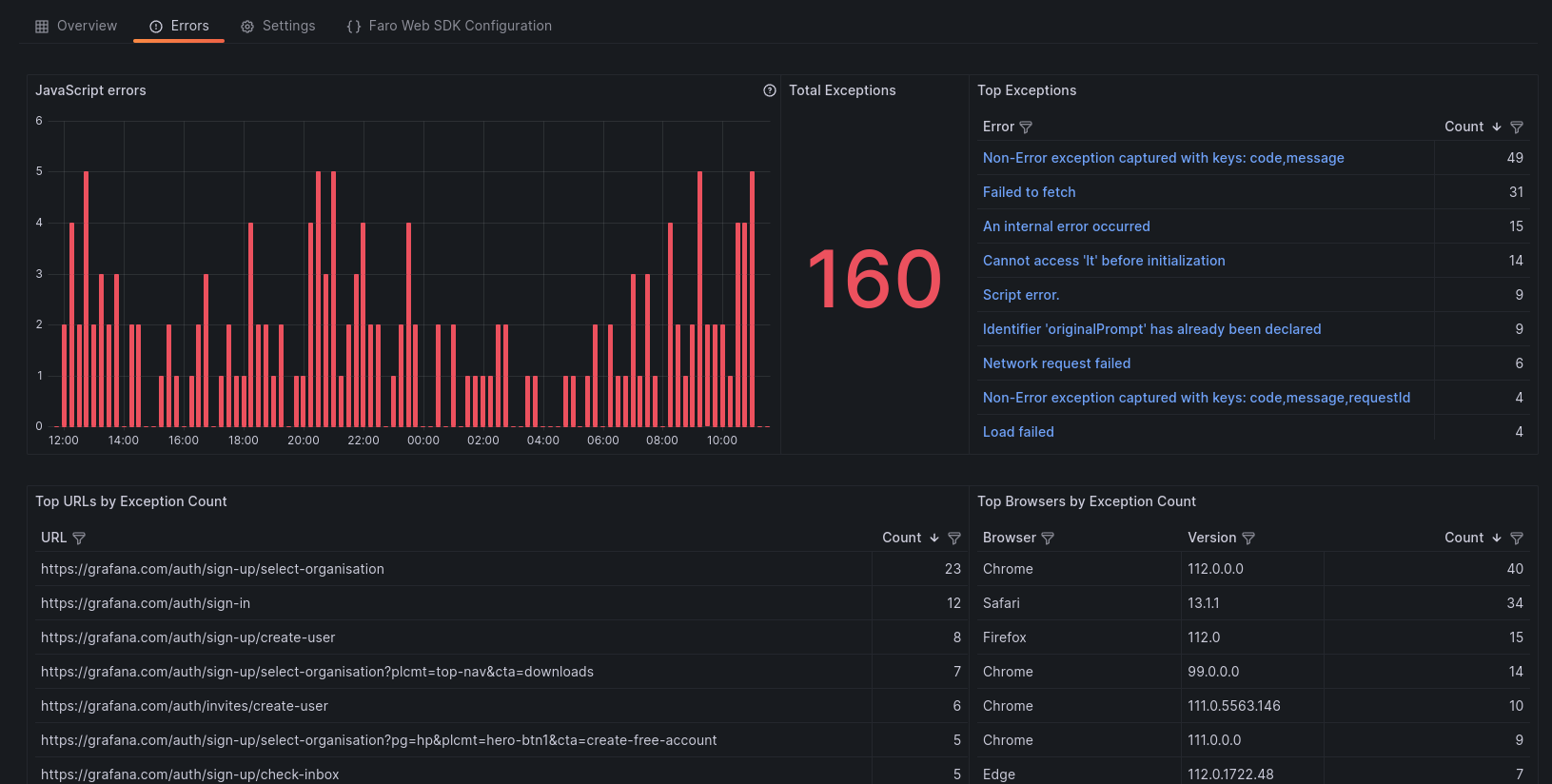Screen dimensions: 1552x784
Task: Click 'An internal error occurred' exception
Action: (1066, 226)
